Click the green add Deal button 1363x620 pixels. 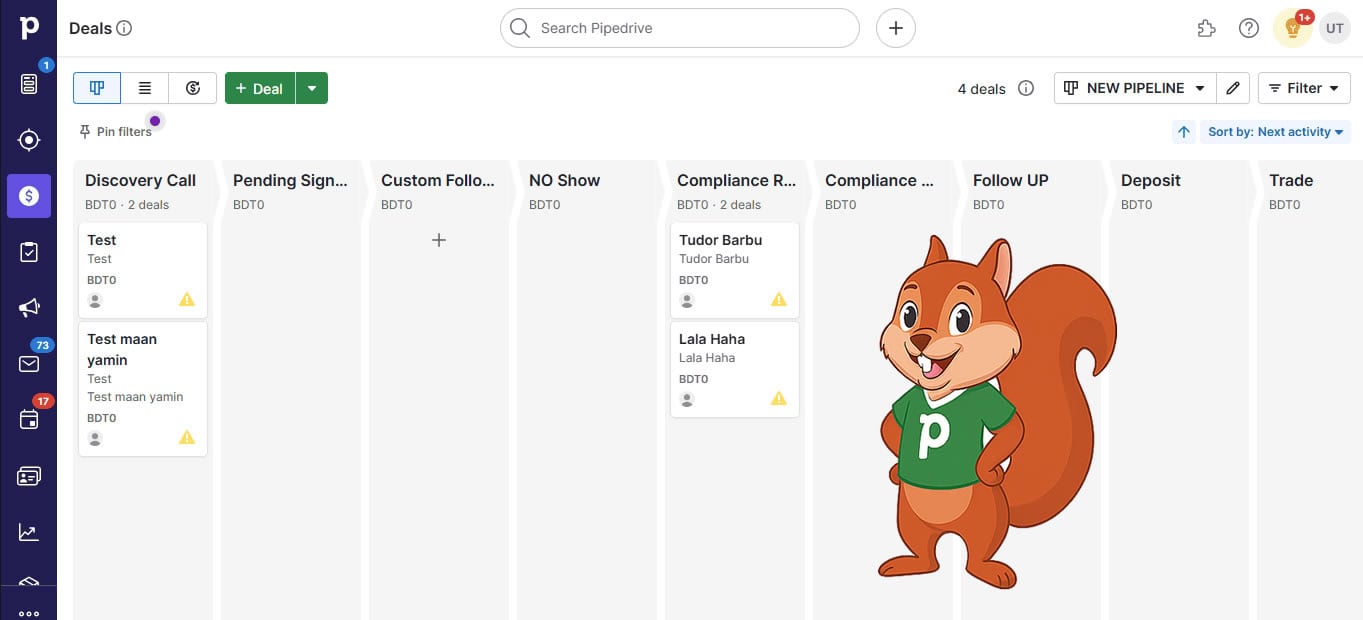click(x=260, y=88)
